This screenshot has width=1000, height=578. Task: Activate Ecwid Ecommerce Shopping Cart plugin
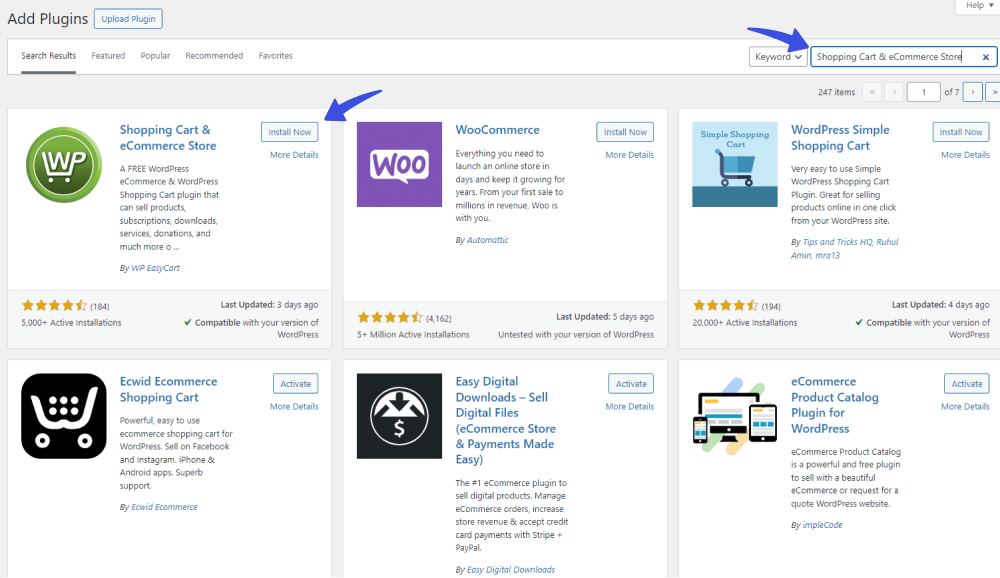[296, 383]
